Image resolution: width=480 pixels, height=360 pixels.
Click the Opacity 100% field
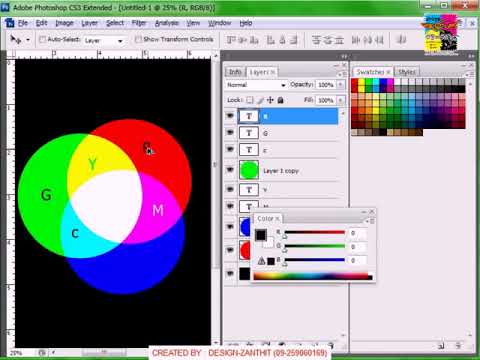(326, 85)
